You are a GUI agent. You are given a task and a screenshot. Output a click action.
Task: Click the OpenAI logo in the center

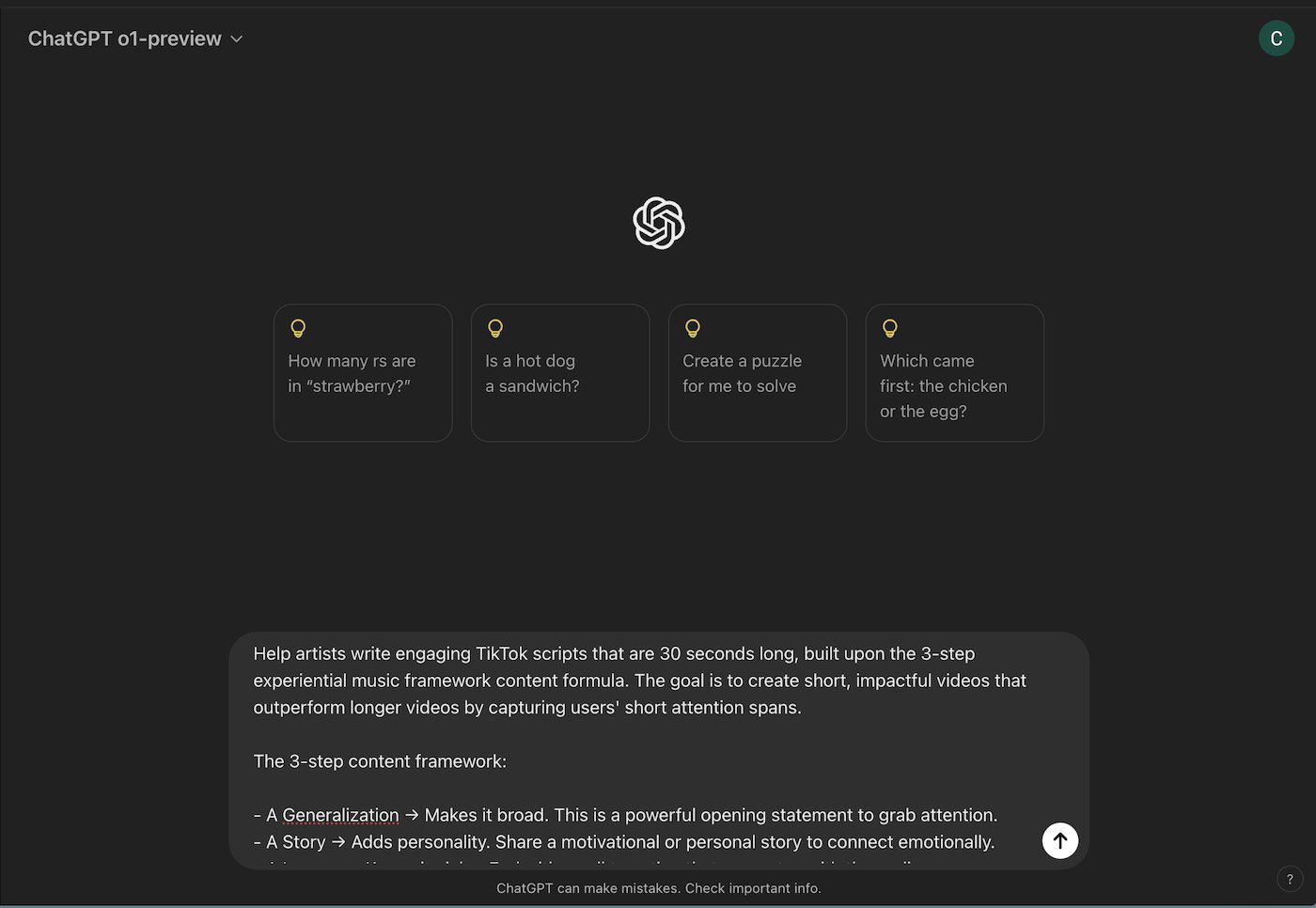tap(659, 223)
